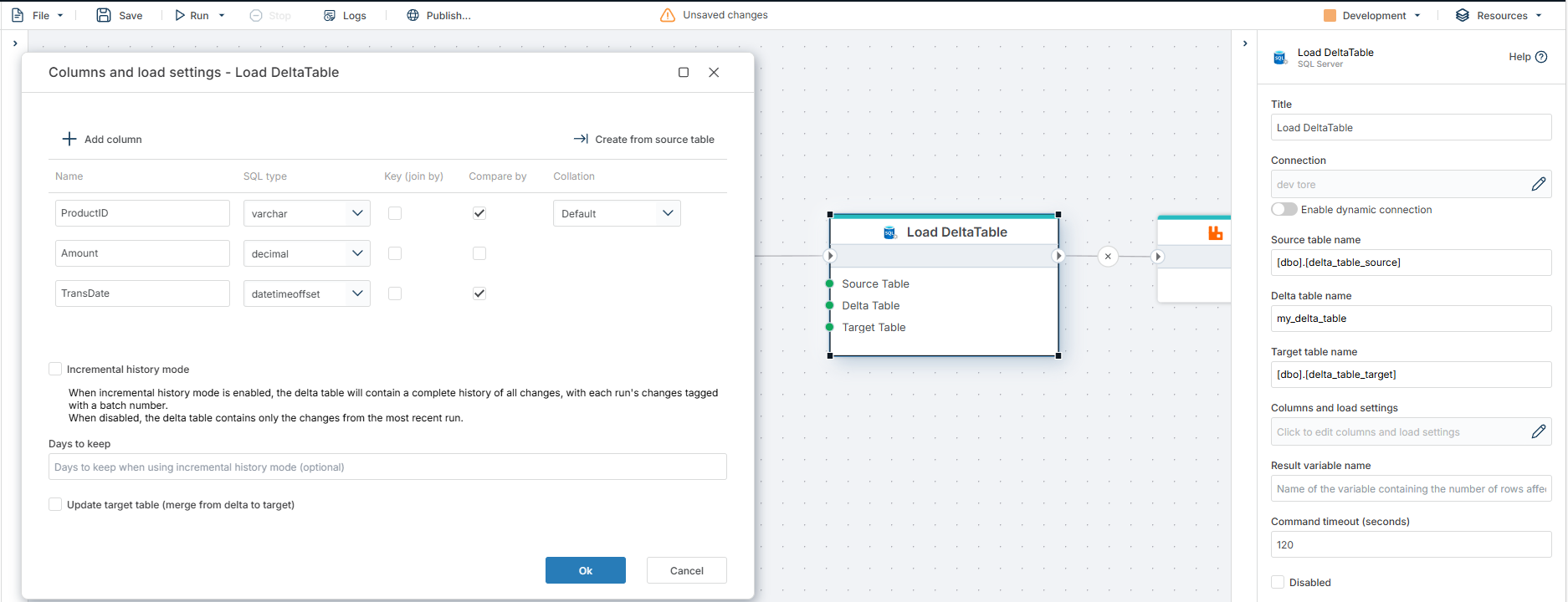Open the Development environment dropdown
The image size is (1568, 602).
click(1372, 15)
